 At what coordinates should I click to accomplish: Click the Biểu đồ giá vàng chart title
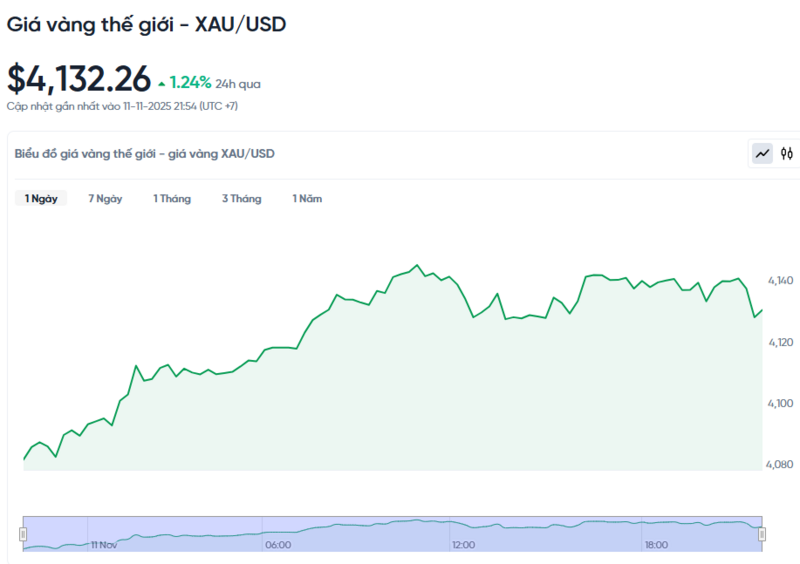(x=144, y=153)
